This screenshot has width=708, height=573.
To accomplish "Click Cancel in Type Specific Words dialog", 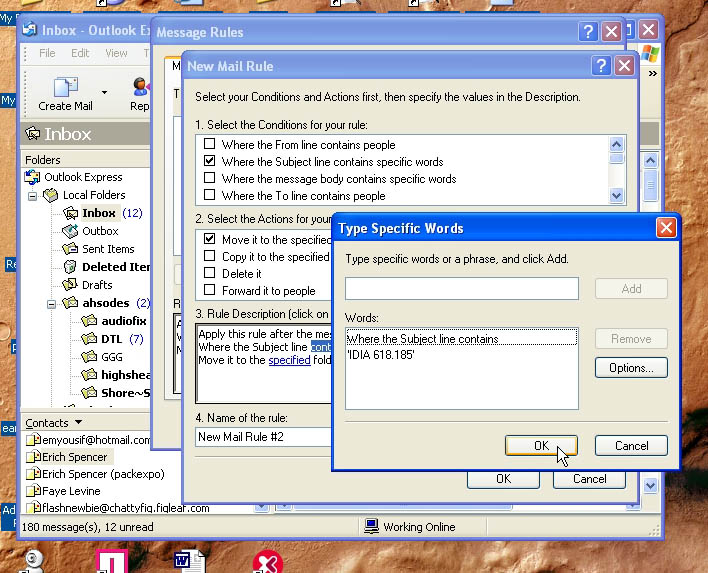I will [631, 446].
